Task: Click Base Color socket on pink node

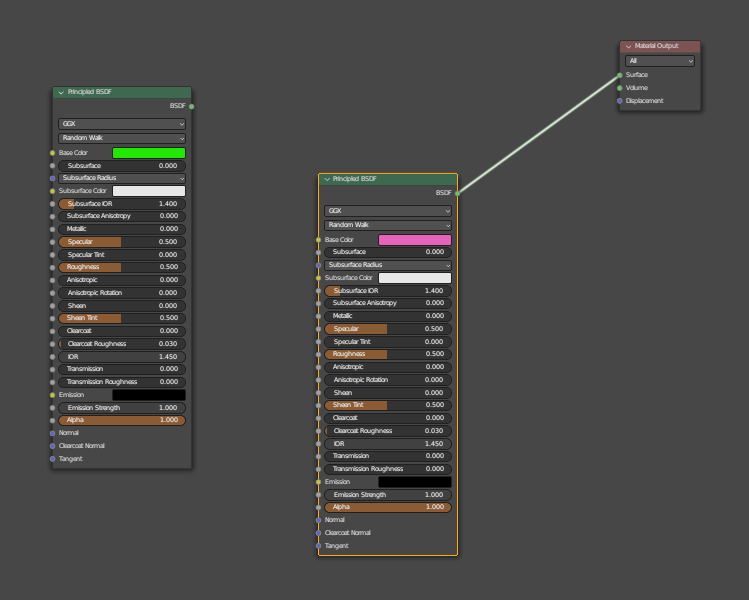Action: pyautogui.click(x=319, y=240)
